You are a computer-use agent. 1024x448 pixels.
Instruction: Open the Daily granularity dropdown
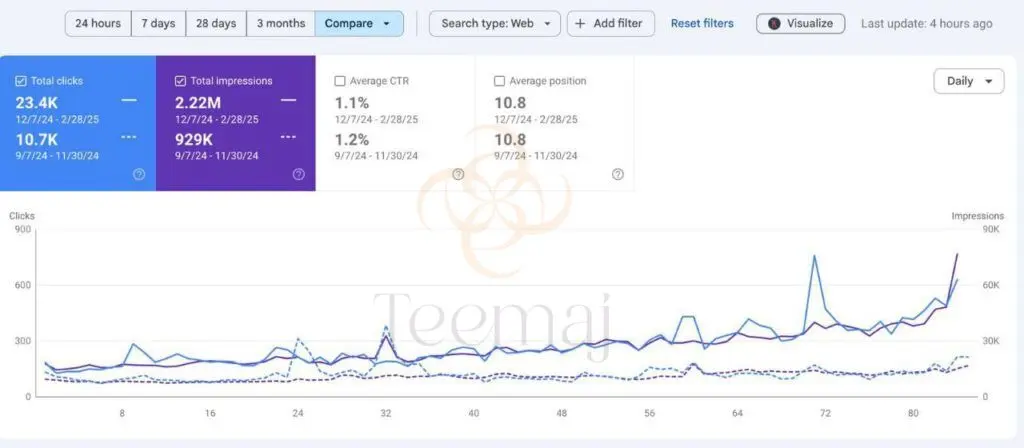[967, 81]
